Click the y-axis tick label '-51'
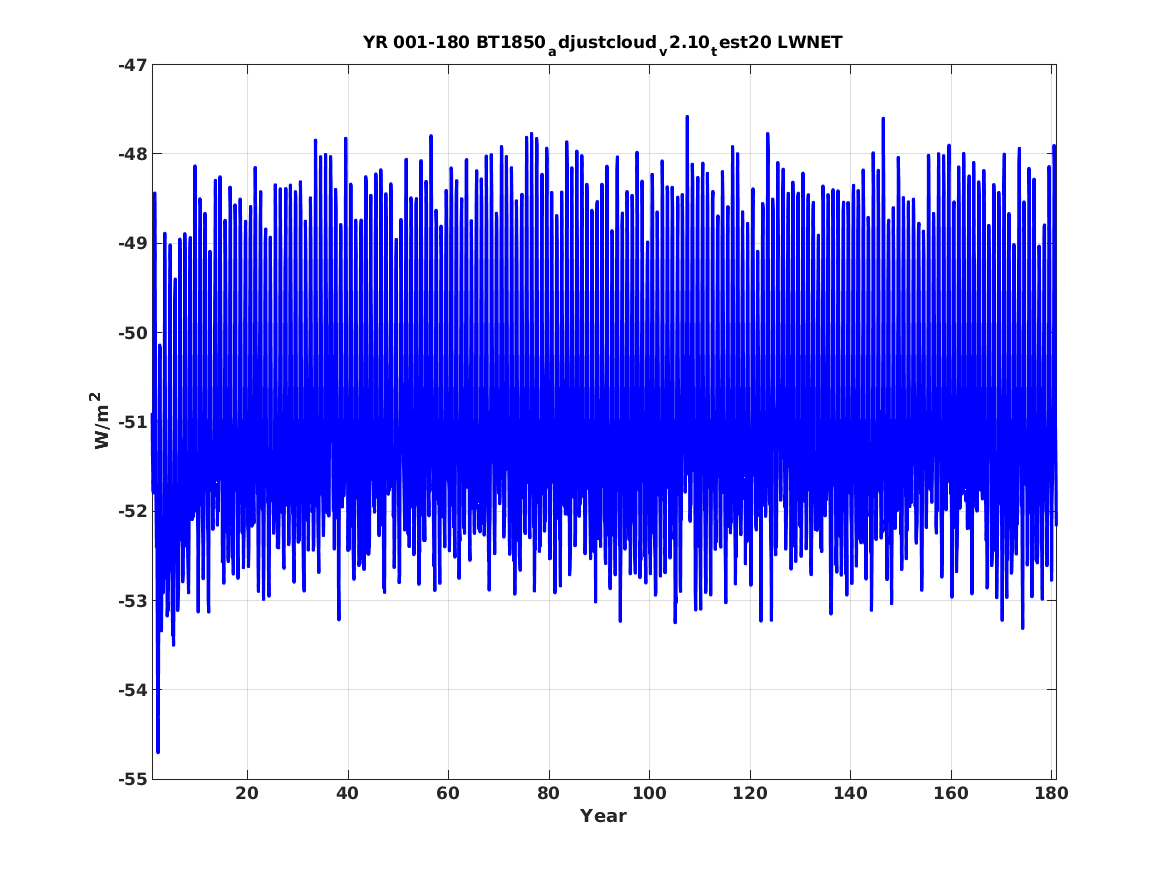 (132, 423)
